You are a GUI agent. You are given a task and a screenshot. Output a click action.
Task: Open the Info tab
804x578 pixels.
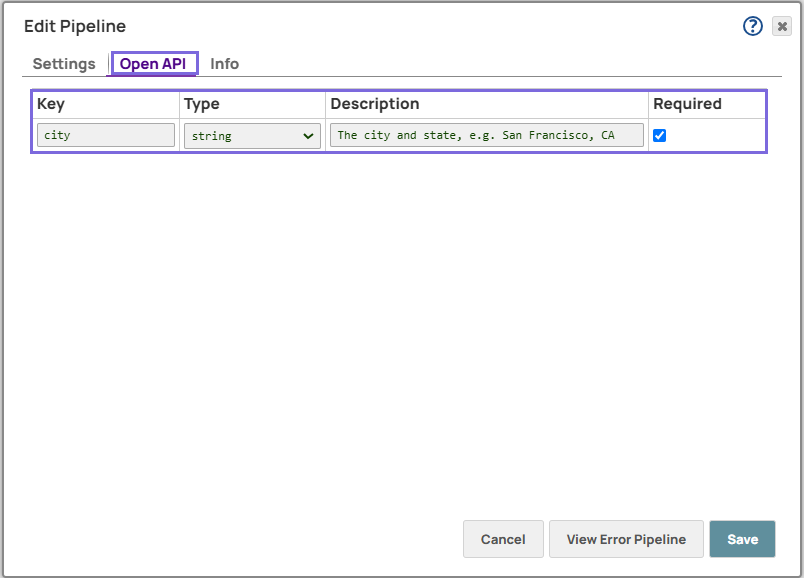click(x=224, y=64)
